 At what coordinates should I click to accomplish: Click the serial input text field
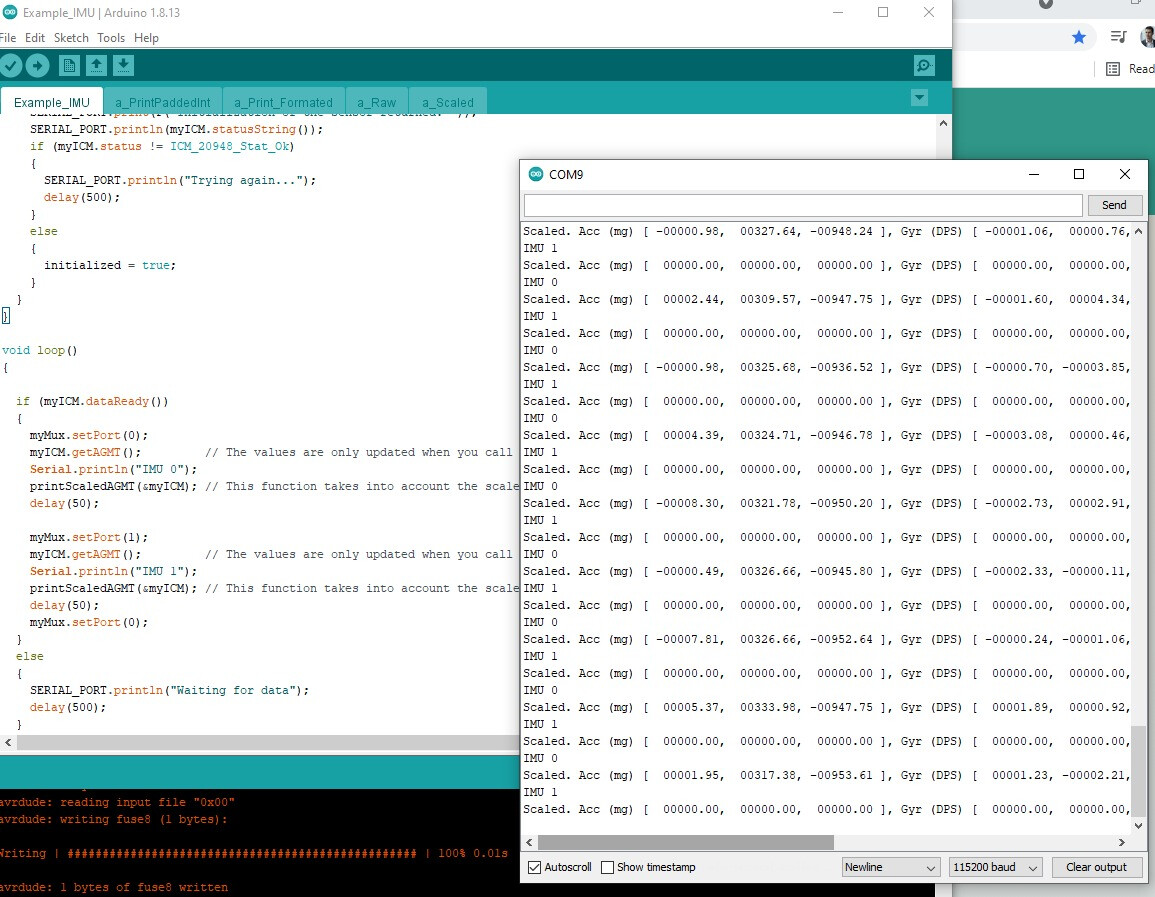click(802, 205)
